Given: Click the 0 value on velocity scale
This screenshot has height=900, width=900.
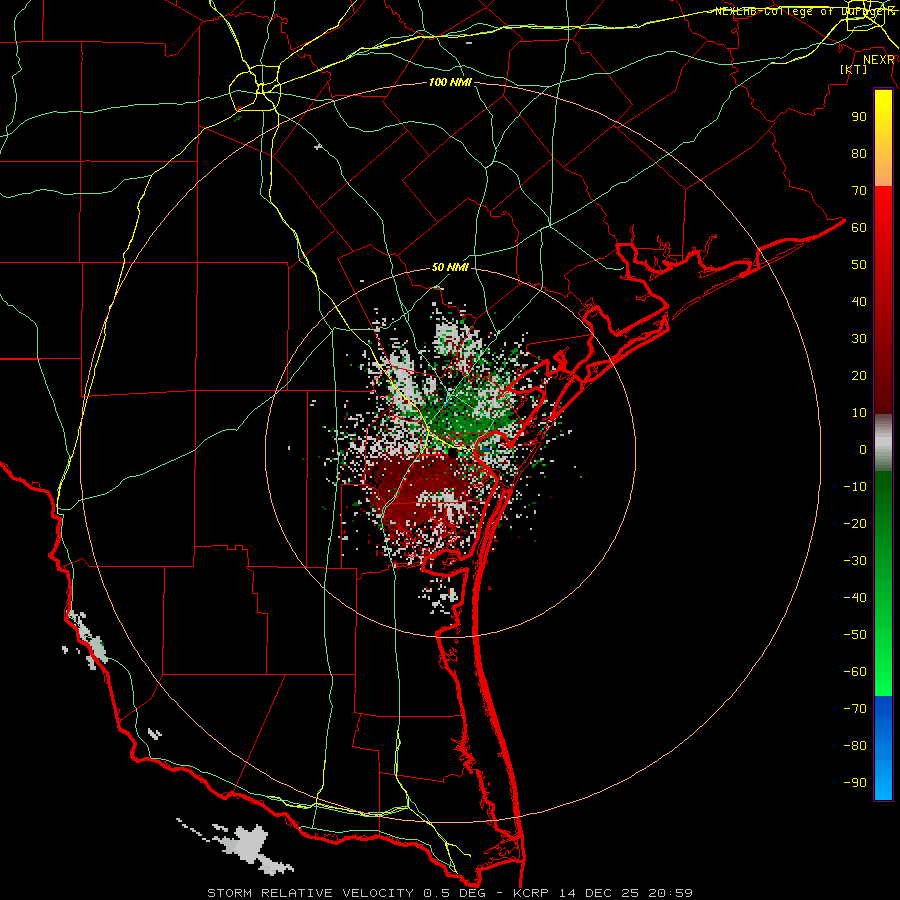Looking at the screenshot, I should [x=863, y=450].
